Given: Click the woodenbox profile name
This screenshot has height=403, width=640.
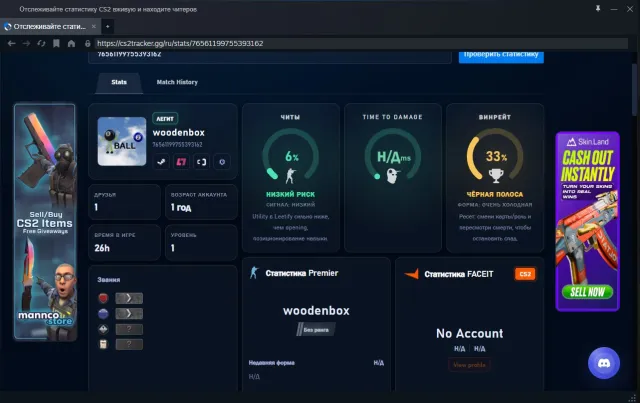Looking at the screenshot, I should click(x=179, y=132).
